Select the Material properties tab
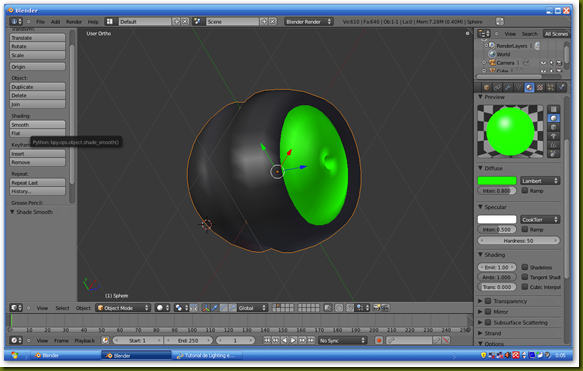Image resolution: width=583 pixels, height=371 pixels. pos(529,87)
